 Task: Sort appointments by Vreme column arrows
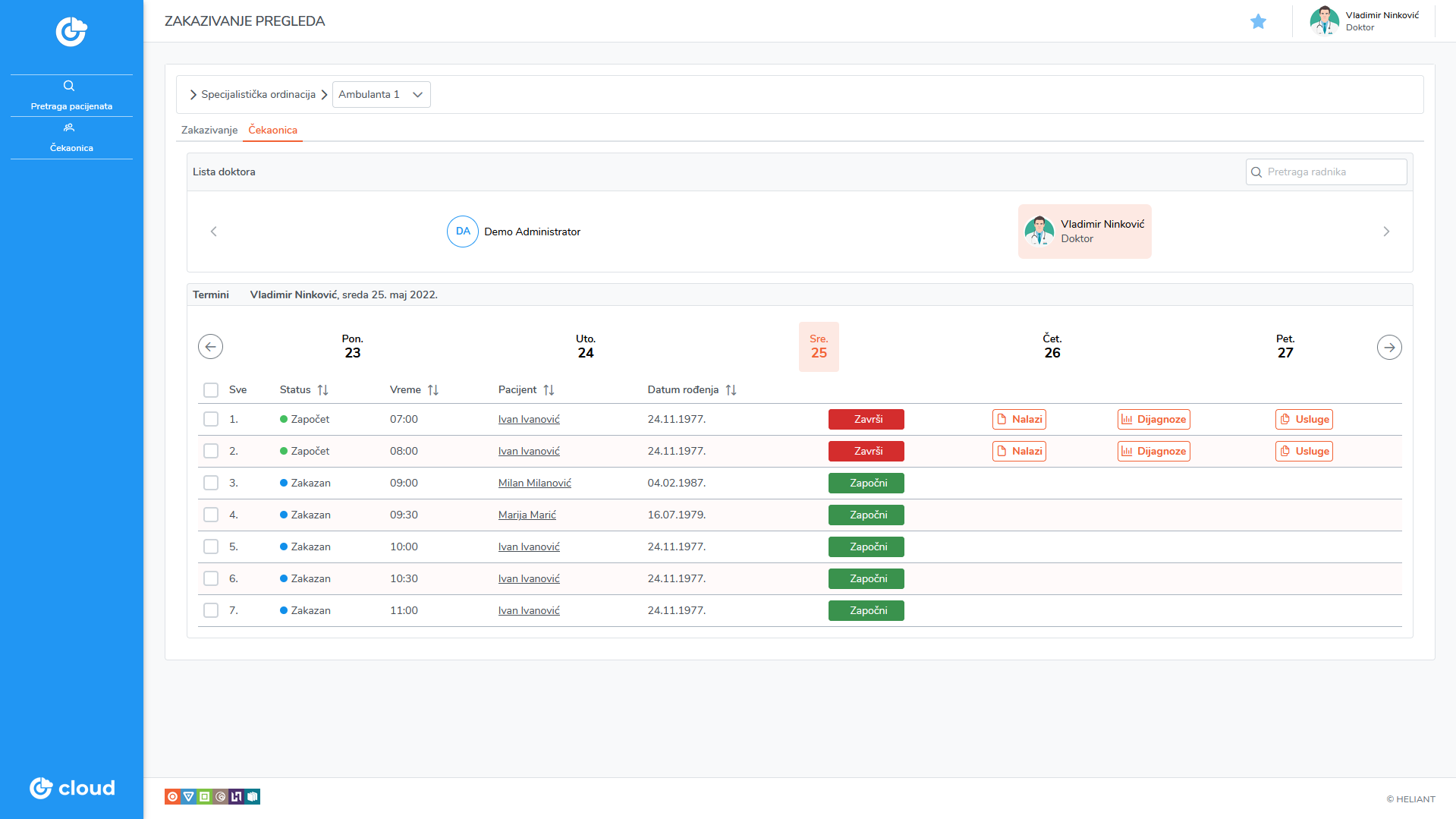pos(433,390)
